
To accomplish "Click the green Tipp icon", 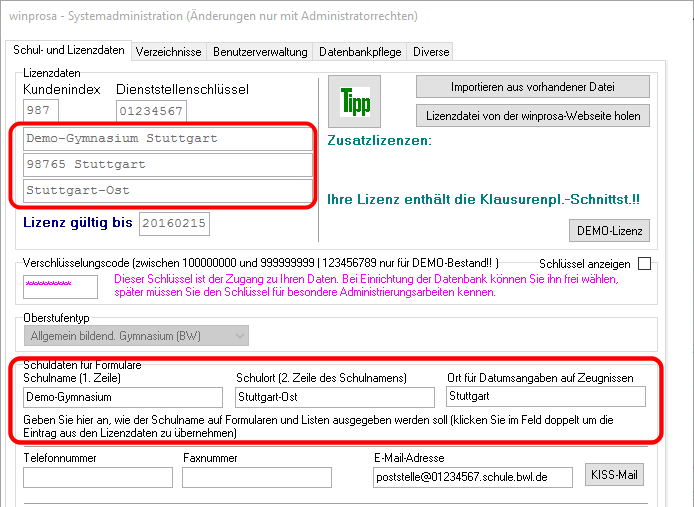I will (356, 104).
